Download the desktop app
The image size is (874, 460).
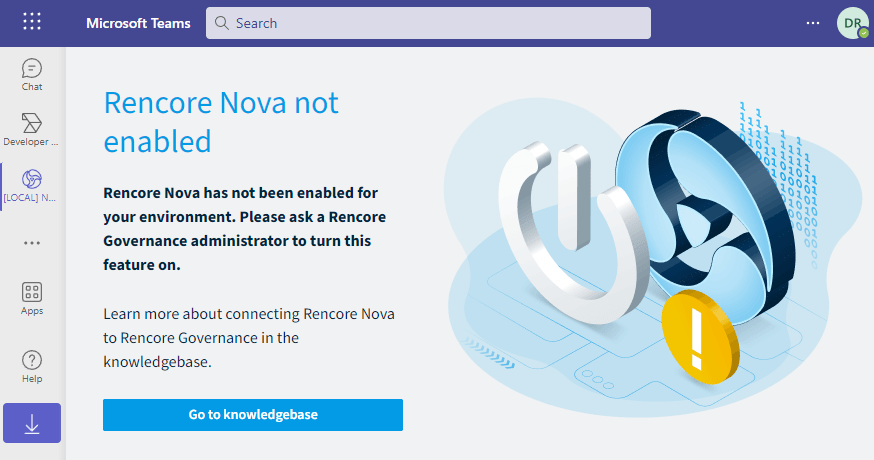[x=32, y=423]
